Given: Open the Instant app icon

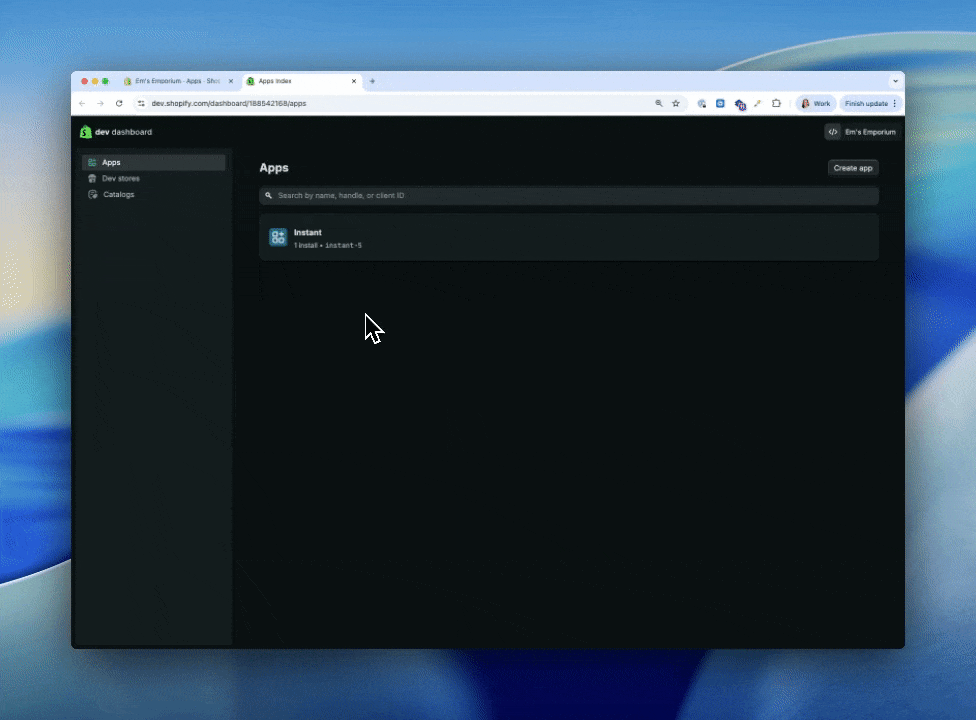Looking at the screenshot, I should coord(278,237).
